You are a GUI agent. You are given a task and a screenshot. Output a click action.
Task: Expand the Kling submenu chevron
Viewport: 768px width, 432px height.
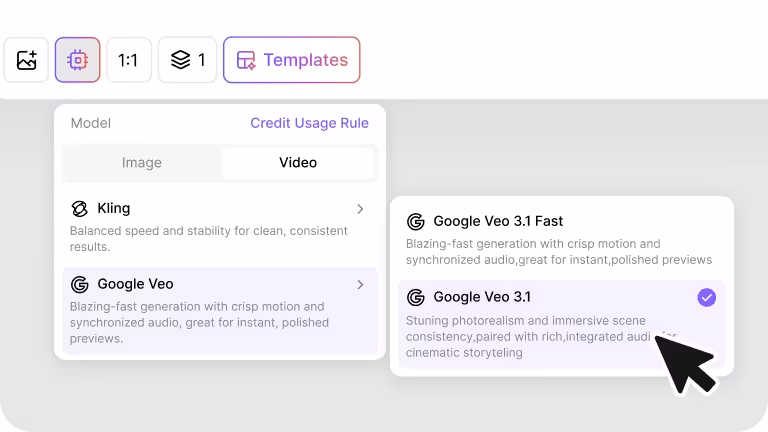coord(360,209)
